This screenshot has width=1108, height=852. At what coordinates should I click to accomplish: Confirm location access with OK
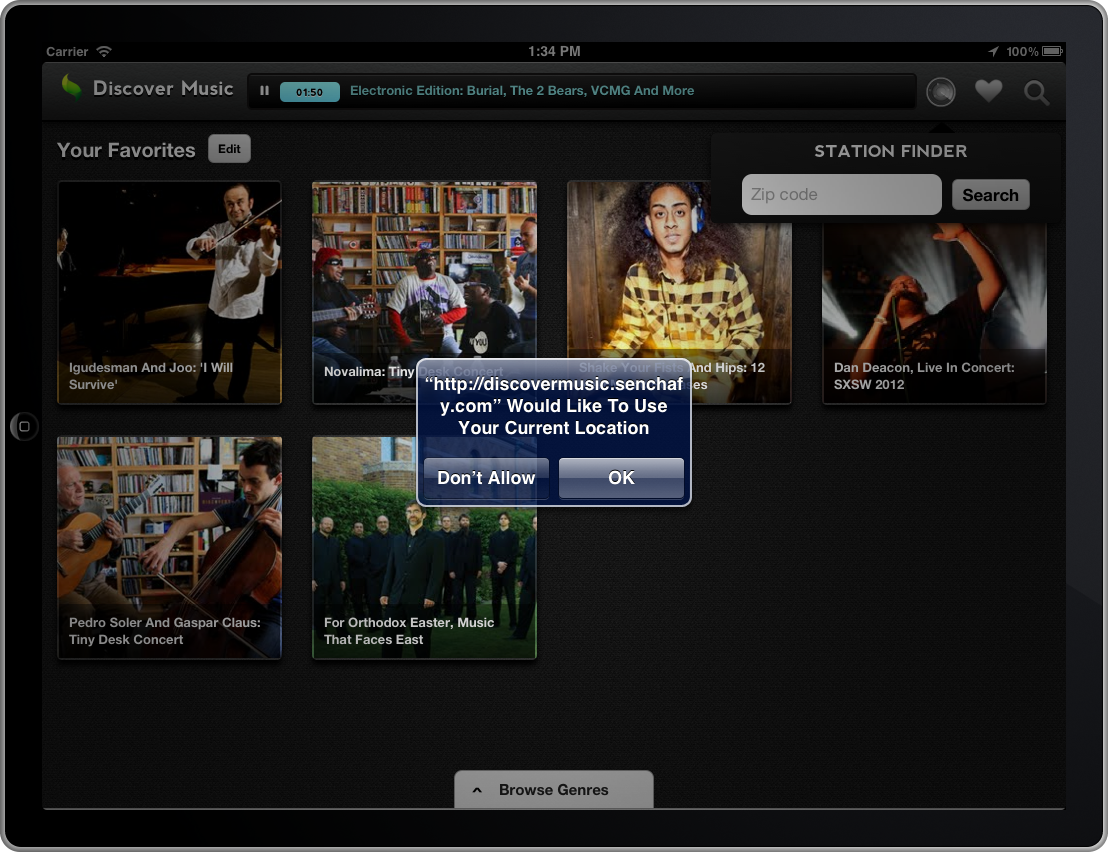(x=621, y=478)
